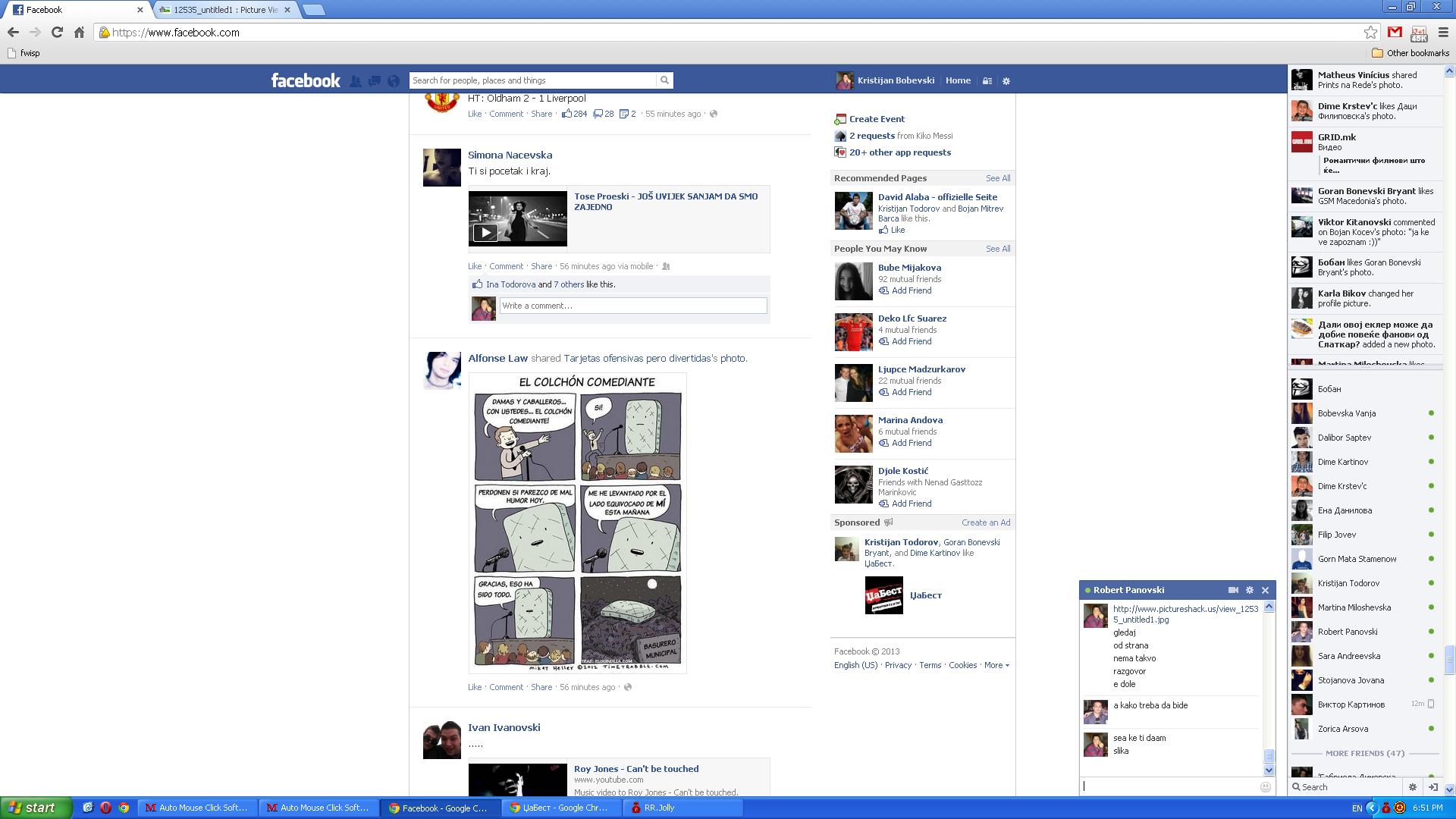The image size is (1456, 819).
Task: See All recommended pages
Action: (x=998, y=178)
